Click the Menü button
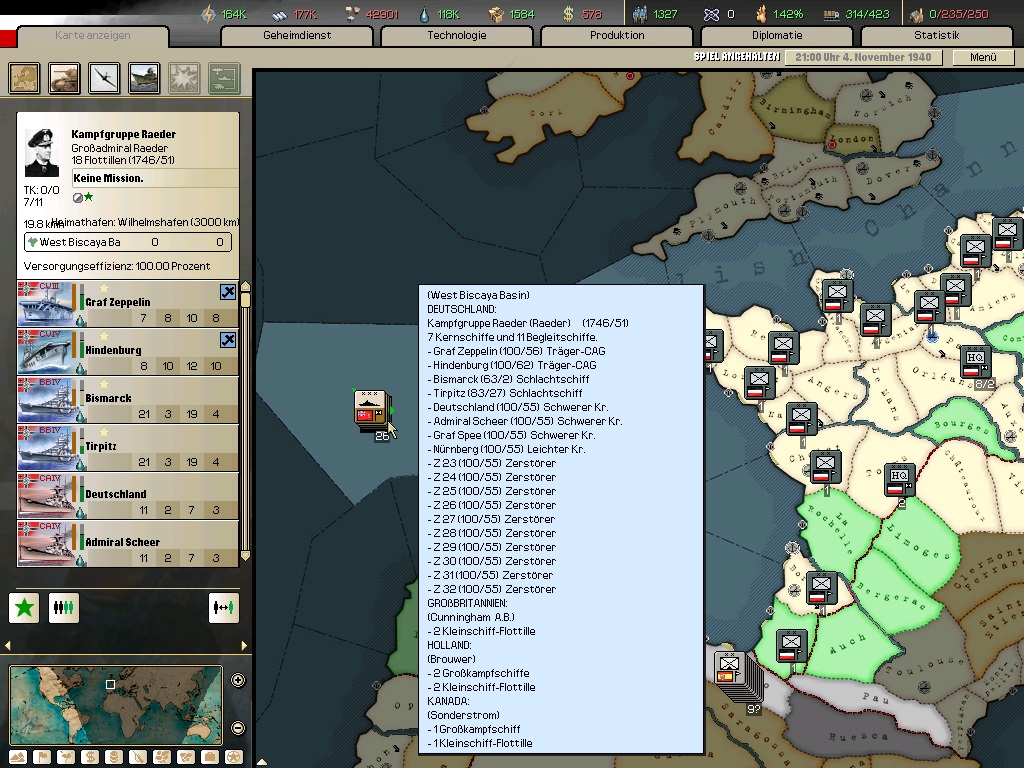Viewport: 1024px width, 768px height. 983,57
